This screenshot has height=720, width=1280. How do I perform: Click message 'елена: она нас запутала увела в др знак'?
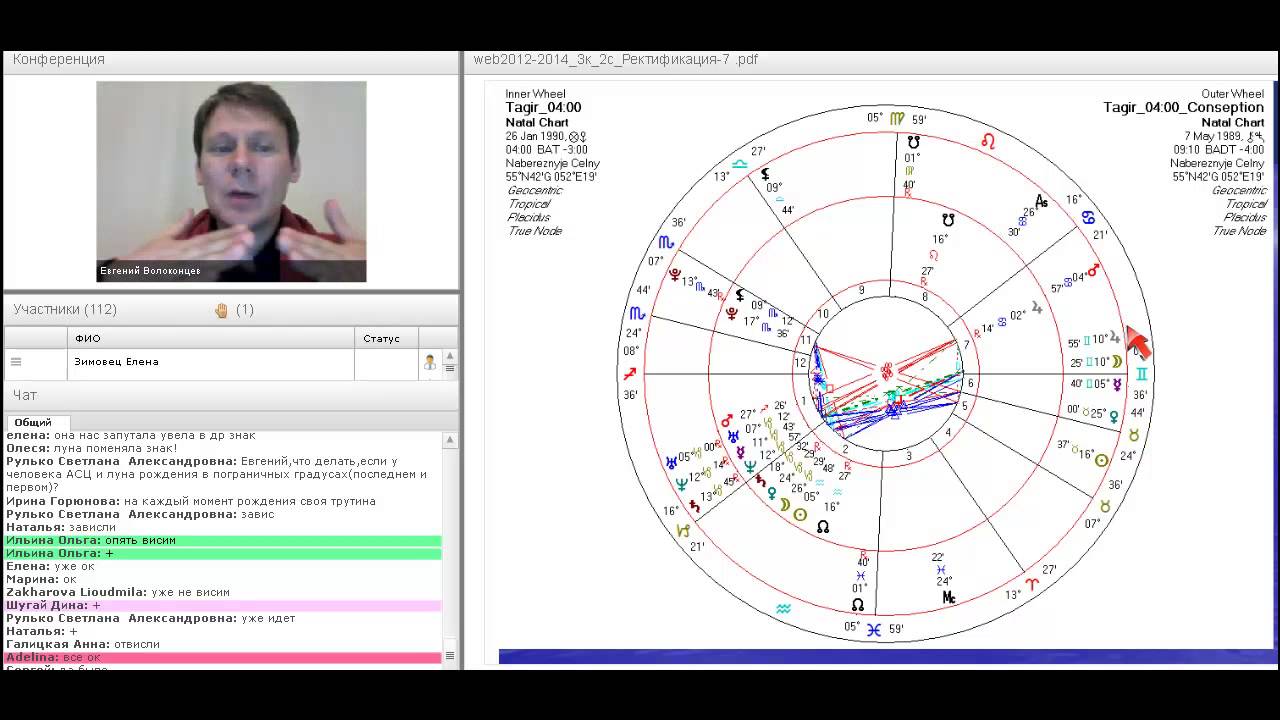[x=131, y=436]
